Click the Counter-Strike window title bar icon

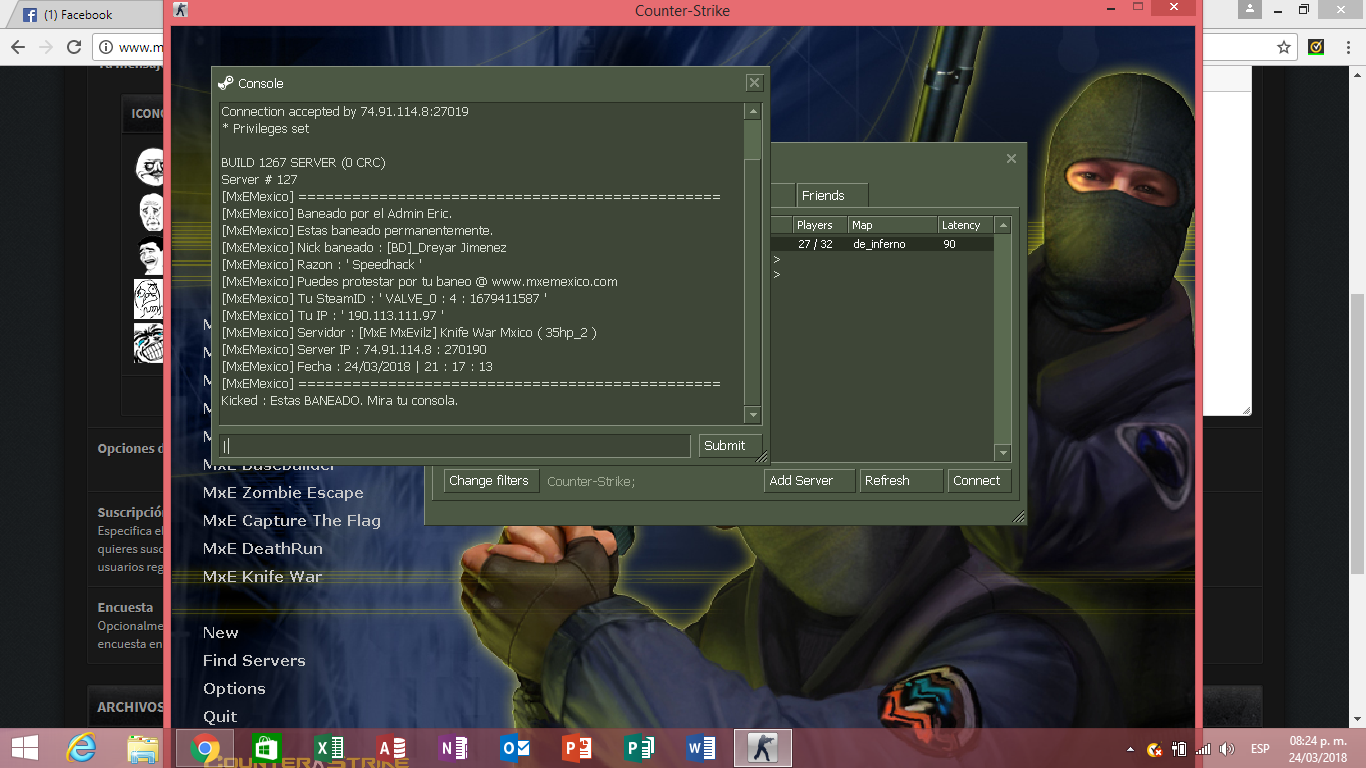tap(180, 10)
